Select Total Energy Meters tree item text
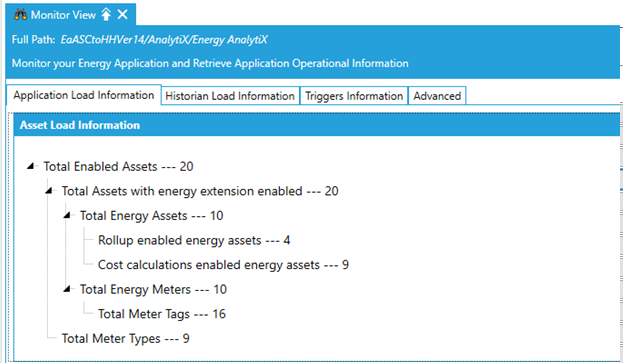Viewport: 623px width, 363px height. click(x=153, y=290)
